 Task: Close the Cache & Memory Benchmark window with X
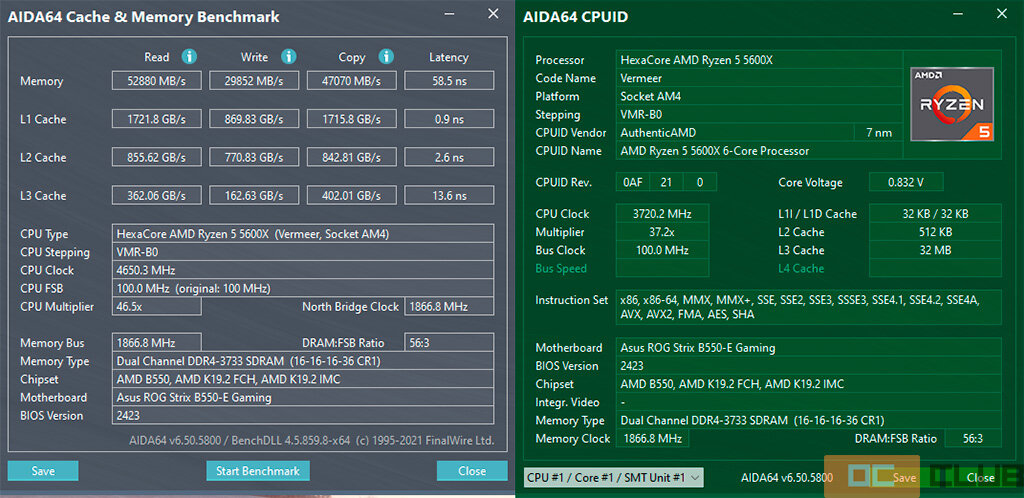[493, 13]
